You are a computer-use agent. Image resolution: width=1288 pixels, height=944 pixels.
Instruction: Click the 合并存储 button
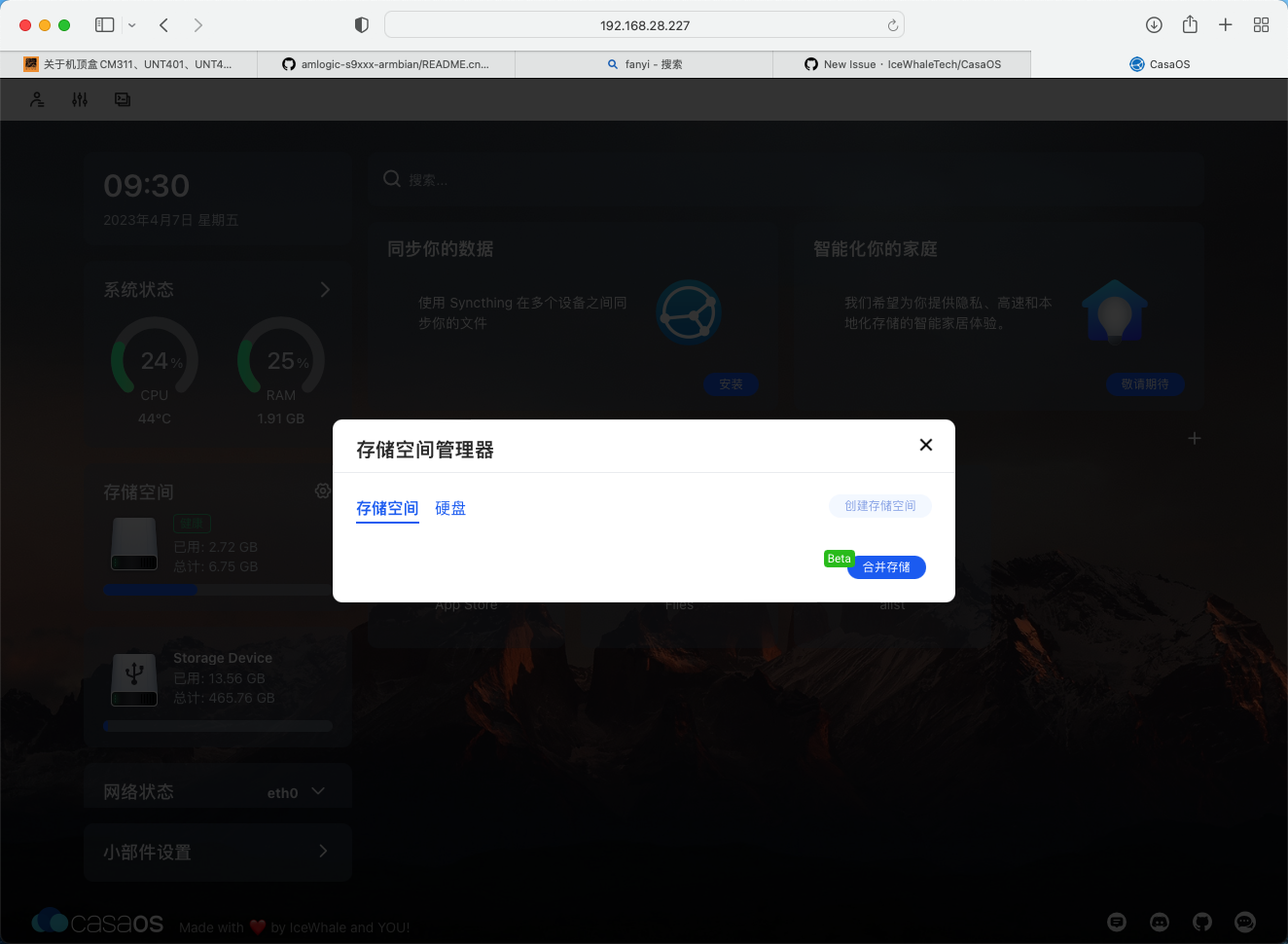(886, 567)
